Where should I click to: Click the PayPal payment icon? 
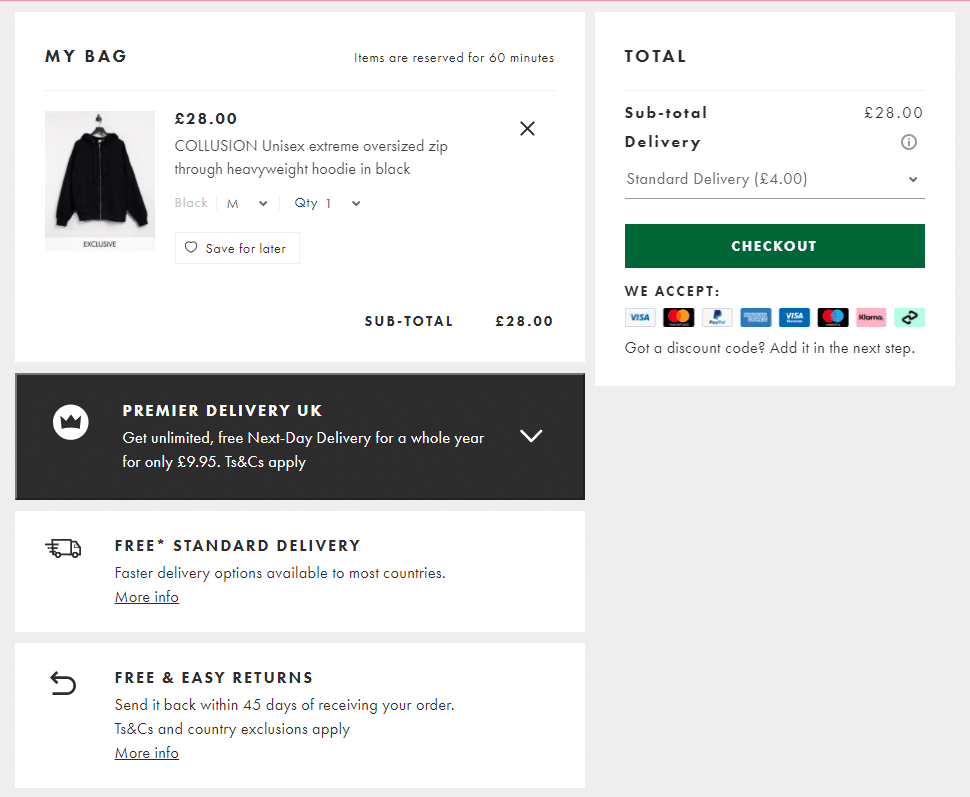click(717, 318)
